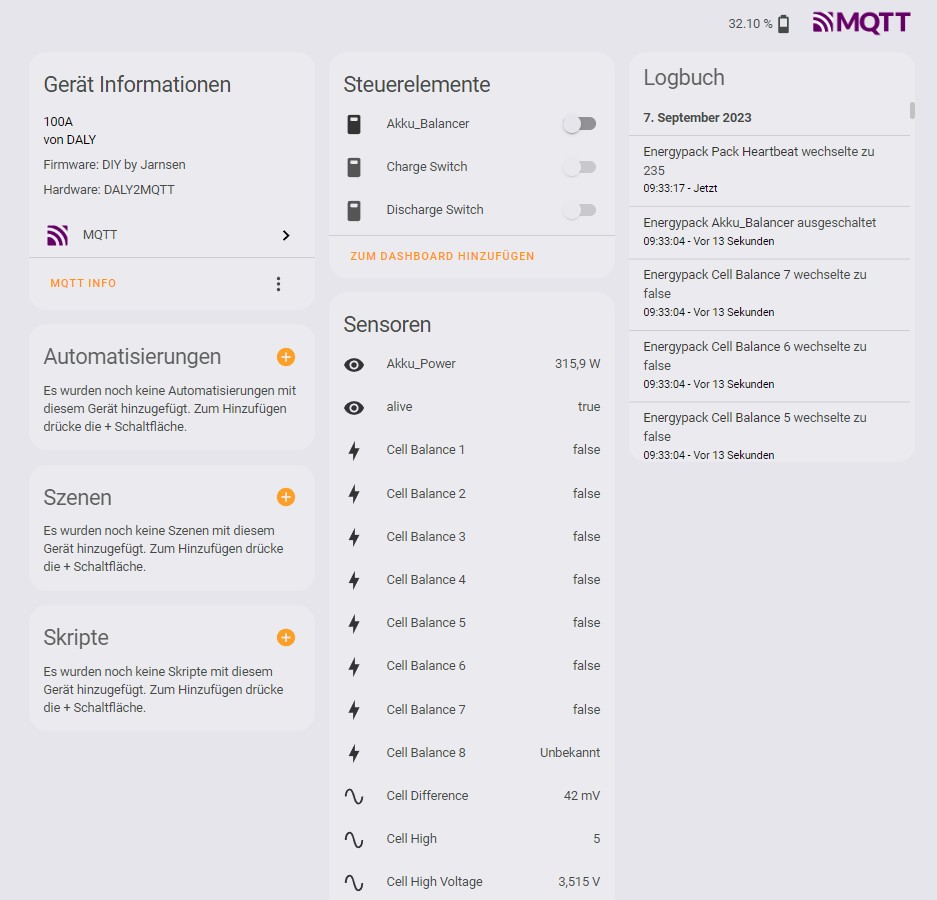Click the battery icon next to Charge Switch
The height and width of the screenshot is (900, 937).
tap(354, 167)
